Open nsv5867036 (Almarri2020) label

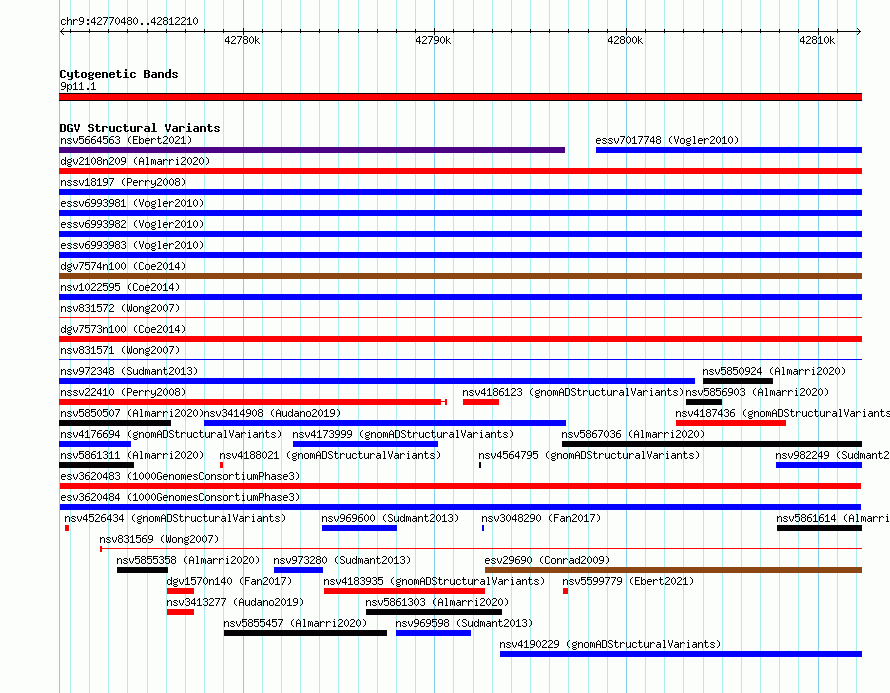click(x=633, y=434)
